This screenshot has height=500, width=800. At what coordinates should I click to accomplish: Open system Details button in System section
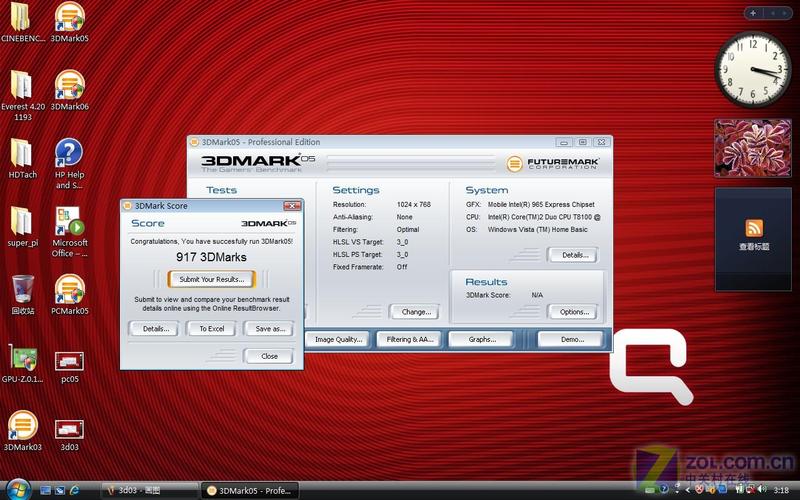573,255
